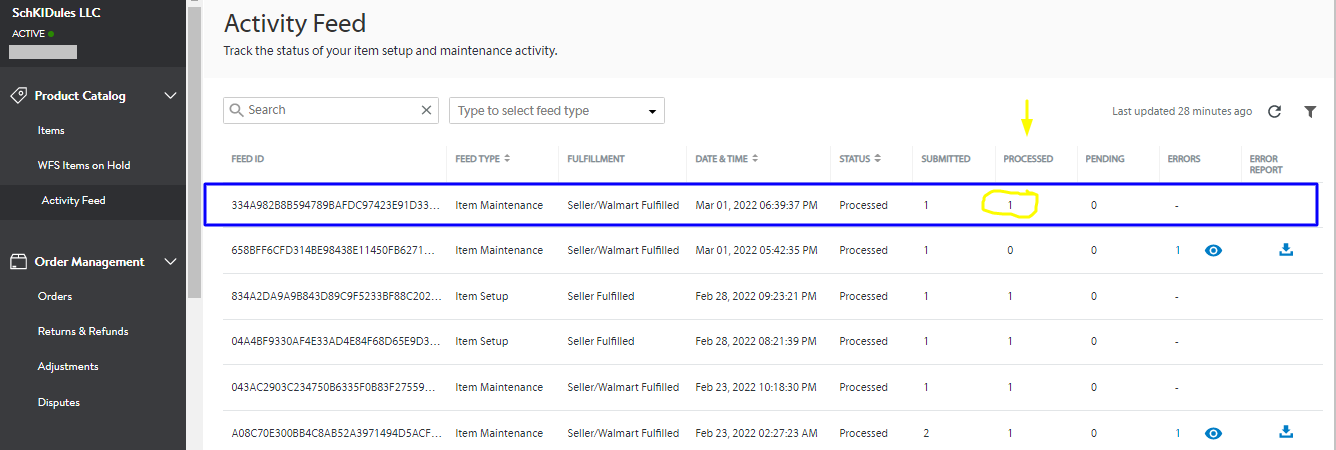
Task: Open the feed type dropdown
Action: click(557, 111)
